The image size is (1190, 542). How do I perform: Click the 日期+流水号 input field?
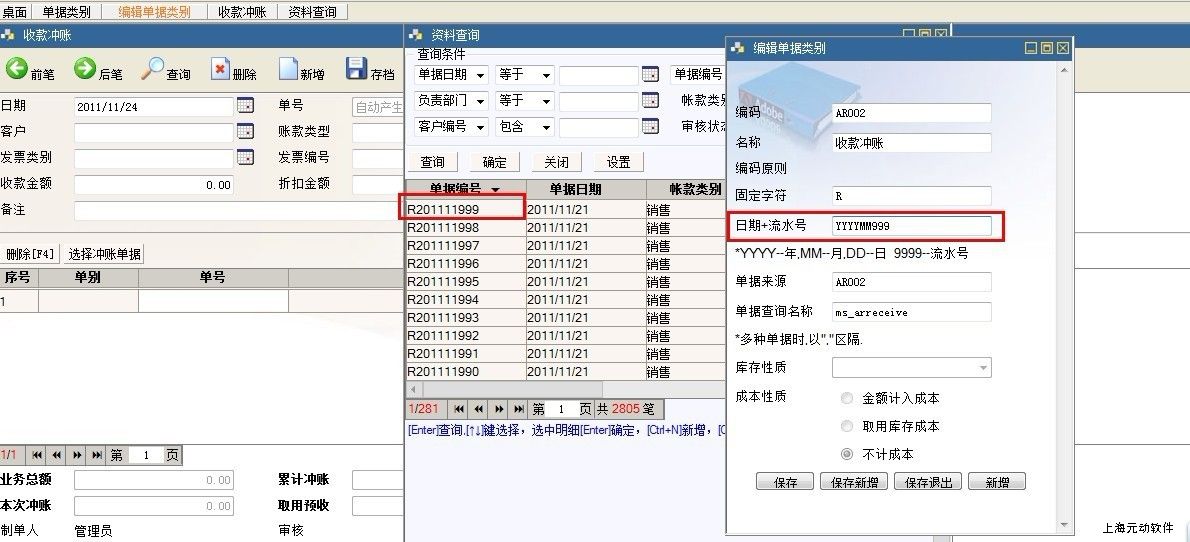click(911, 226)
